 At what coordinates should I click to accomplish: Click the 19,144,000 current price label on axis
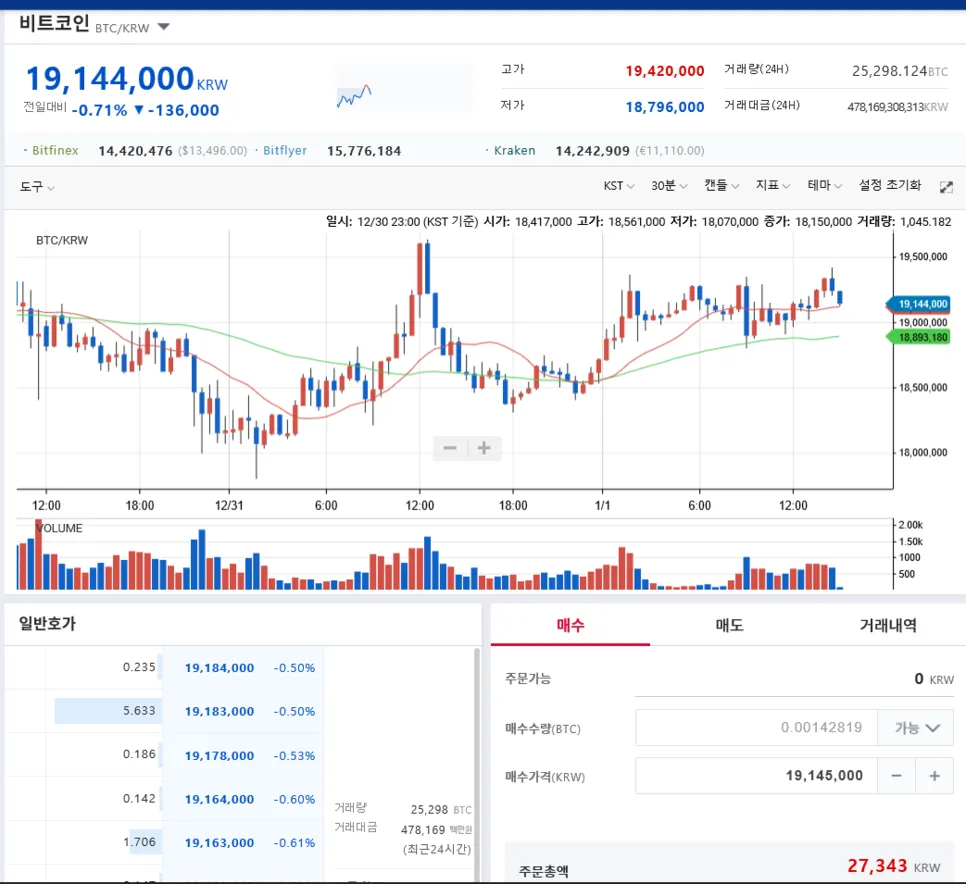919,304
